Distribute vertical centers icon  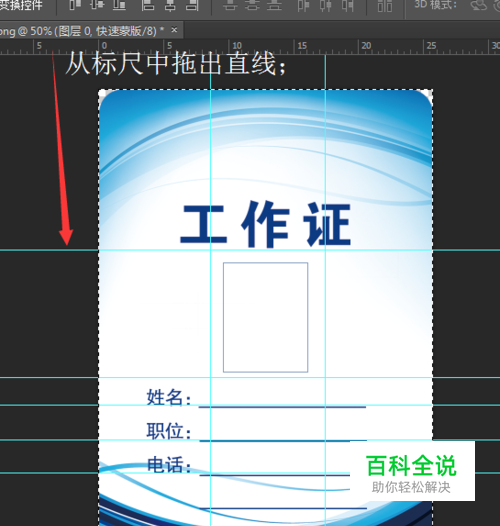252,4
